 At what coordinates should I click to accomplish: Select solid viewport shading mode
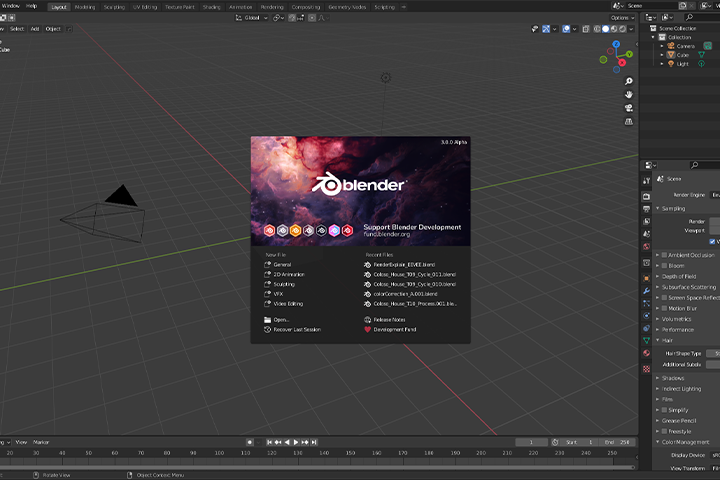click(606, 29)
